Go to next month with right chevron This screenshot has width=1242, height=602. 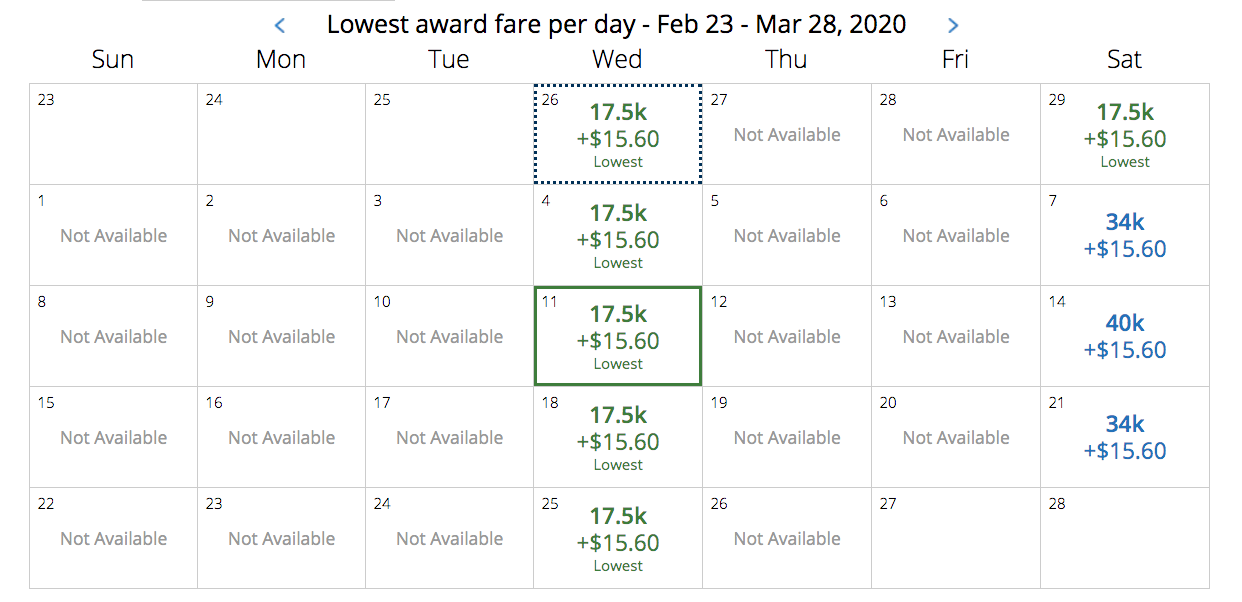[x=953, y=25]
